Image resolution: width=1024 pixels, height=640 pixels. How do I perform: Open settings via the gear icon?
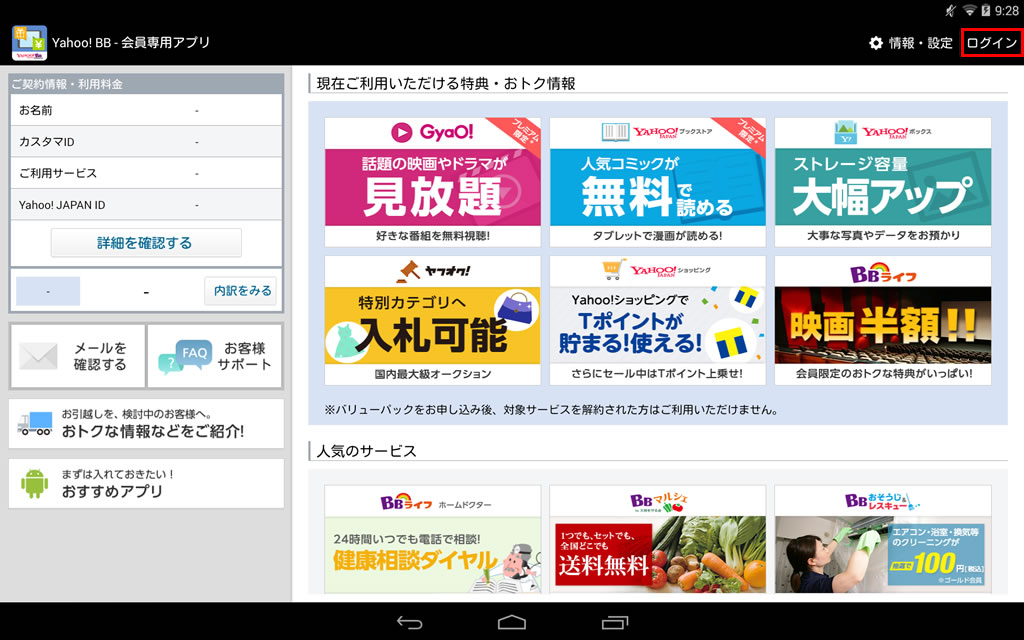click(876, 43)
